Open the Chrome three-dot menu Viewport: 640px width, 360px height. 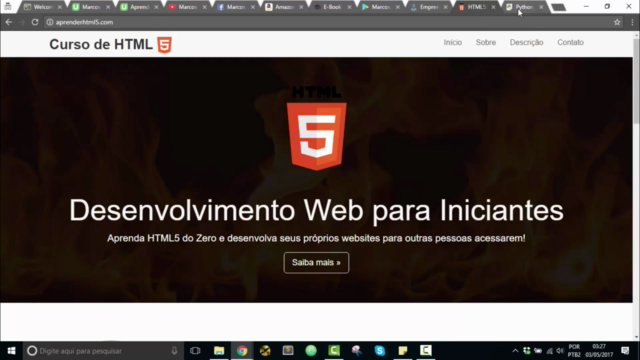[632, 22]
